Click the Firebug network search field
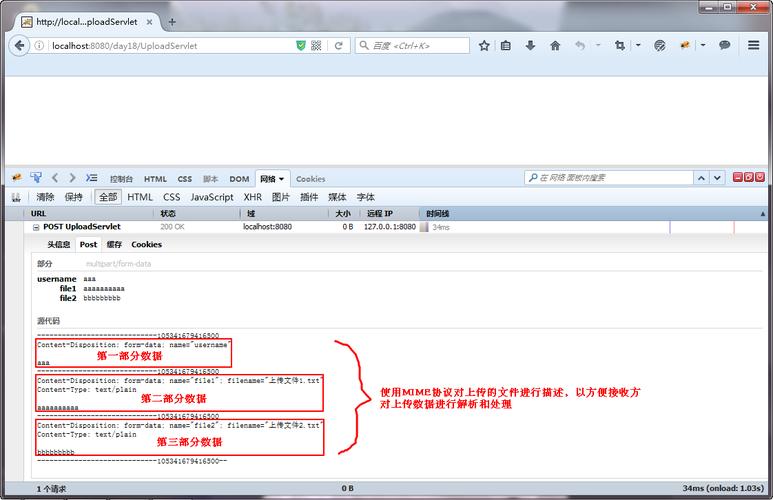Image resolution: width=773 pixels, height=500 pixels. [x=609, y=178]
